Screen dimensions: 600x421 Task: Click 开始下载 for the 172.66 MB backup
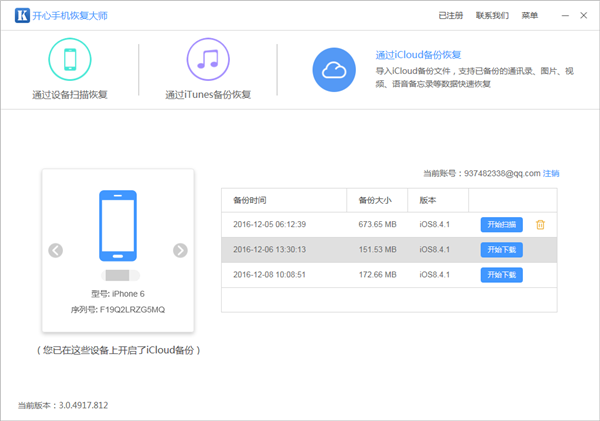[x=502, y=275]
